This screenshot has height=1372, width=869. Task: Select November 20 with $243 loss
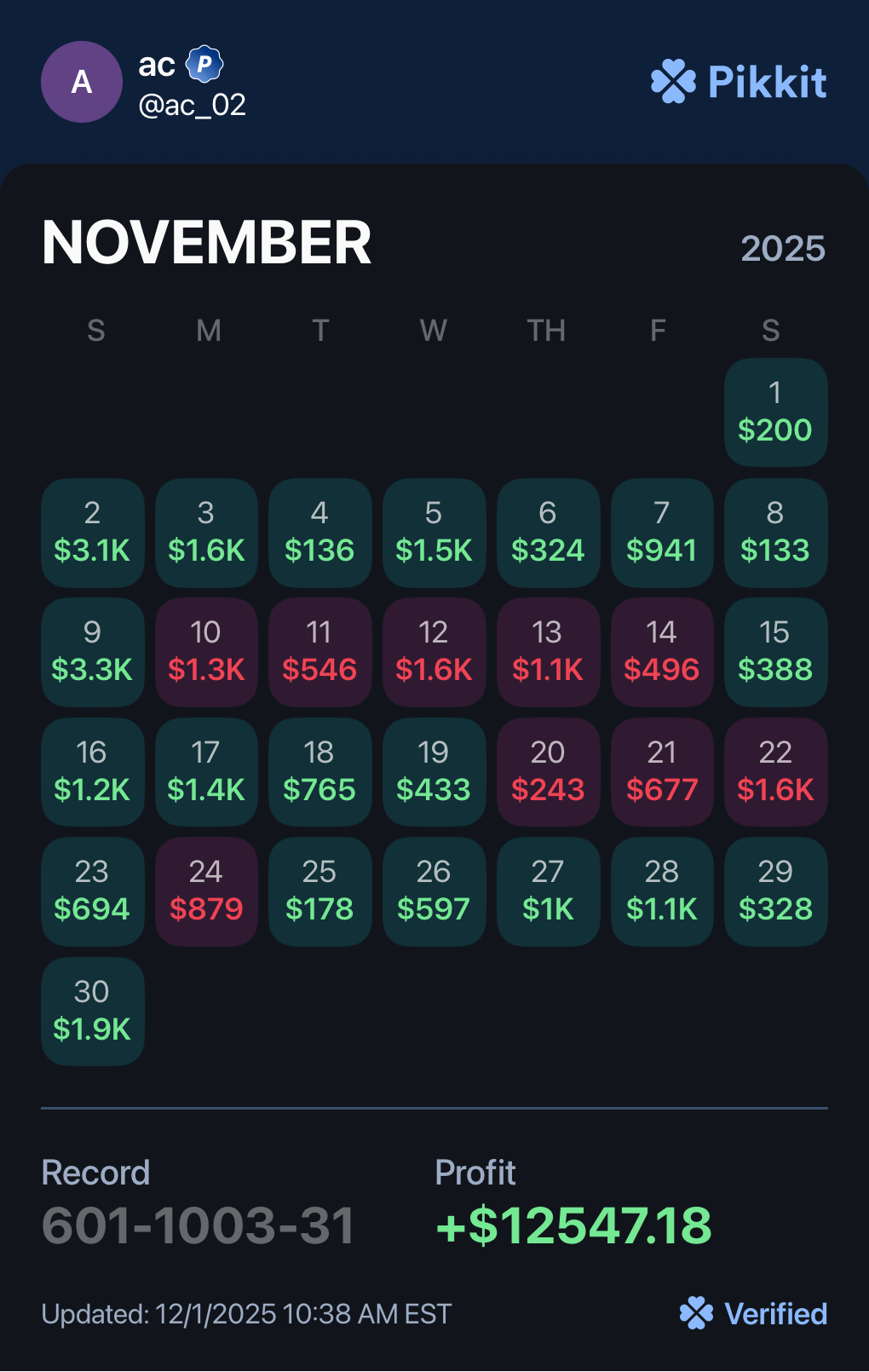point(548,772)
